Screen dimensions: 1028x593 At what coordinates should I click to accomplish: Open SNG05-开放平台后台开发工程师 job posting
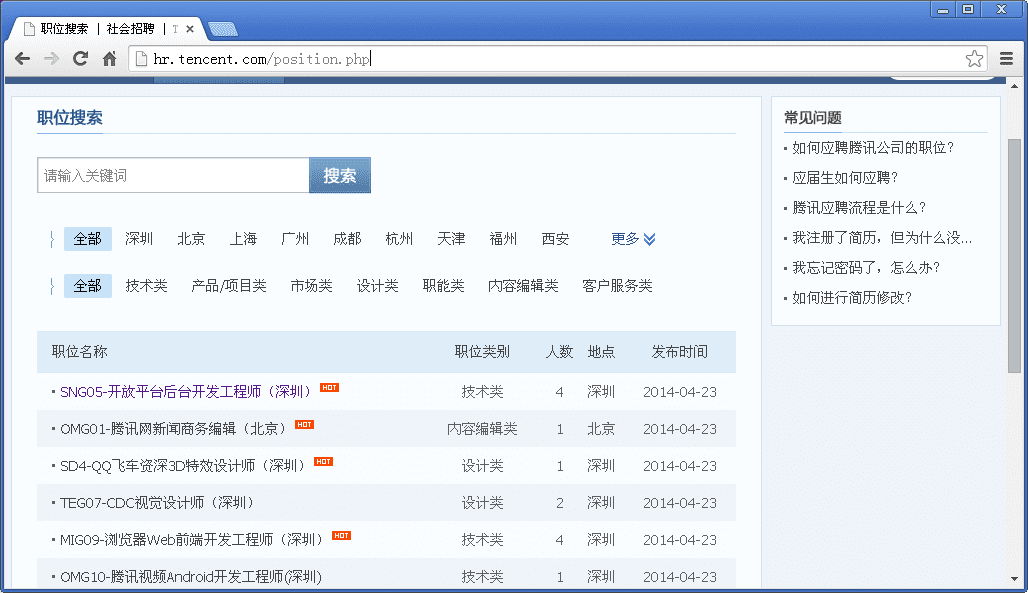(187, 392)
